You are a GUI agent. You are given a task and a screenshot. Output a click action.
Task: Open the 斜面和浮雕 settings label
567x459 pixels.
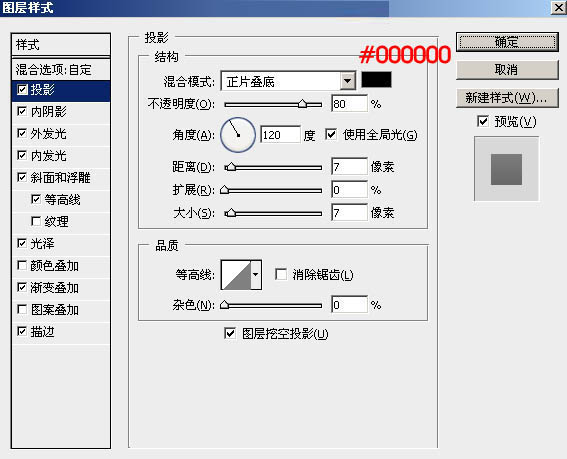tap(60, 178)
